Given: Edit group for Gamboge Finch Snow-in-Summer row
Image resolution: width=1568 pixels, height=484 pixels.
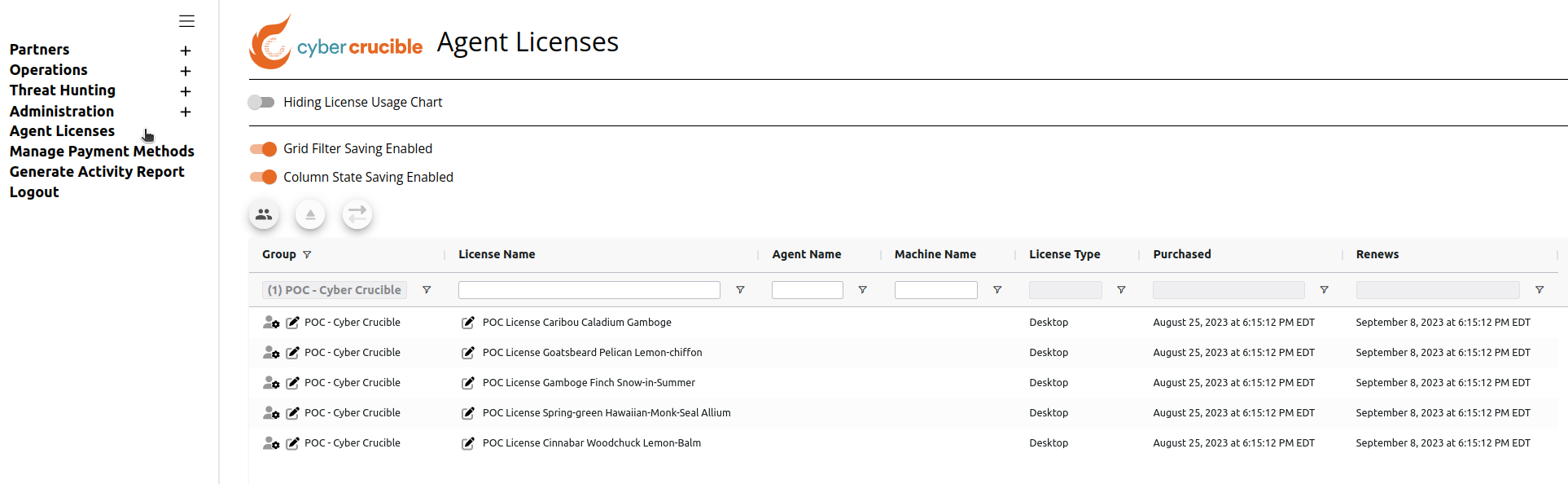Looking at the screenshot, I should 292,383.
